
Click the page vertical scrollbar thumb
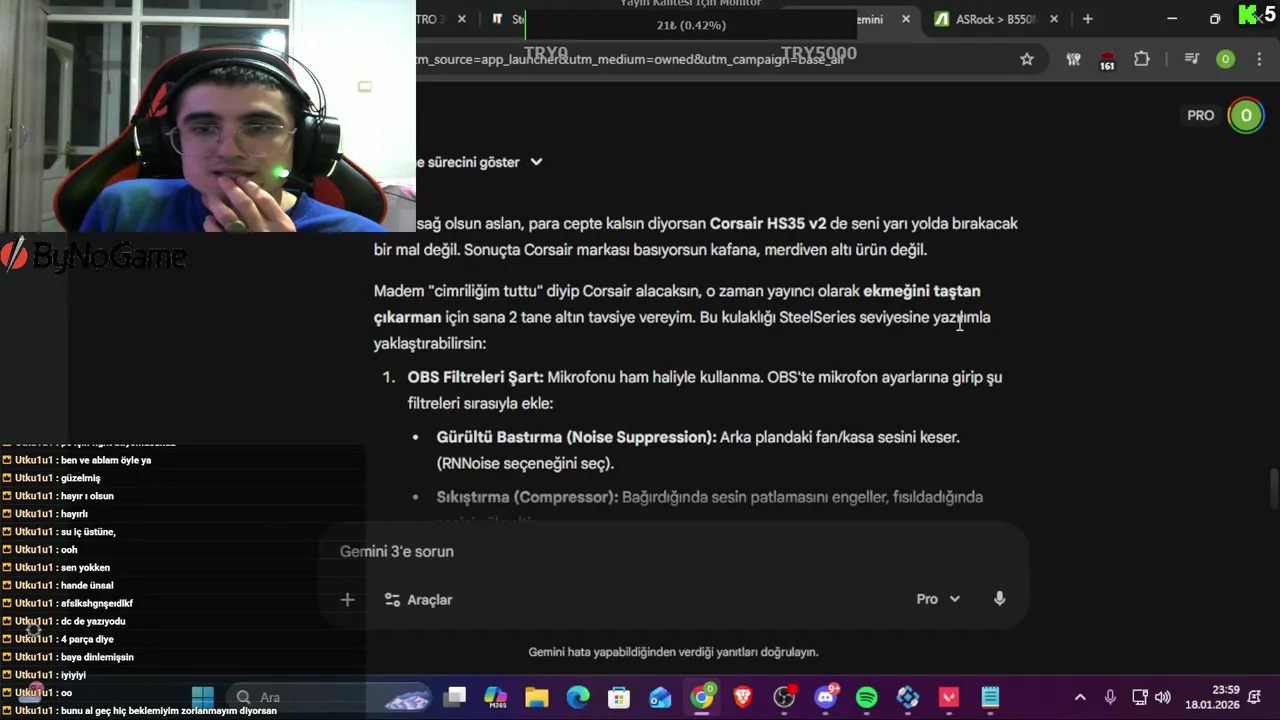coord(1273,489)
